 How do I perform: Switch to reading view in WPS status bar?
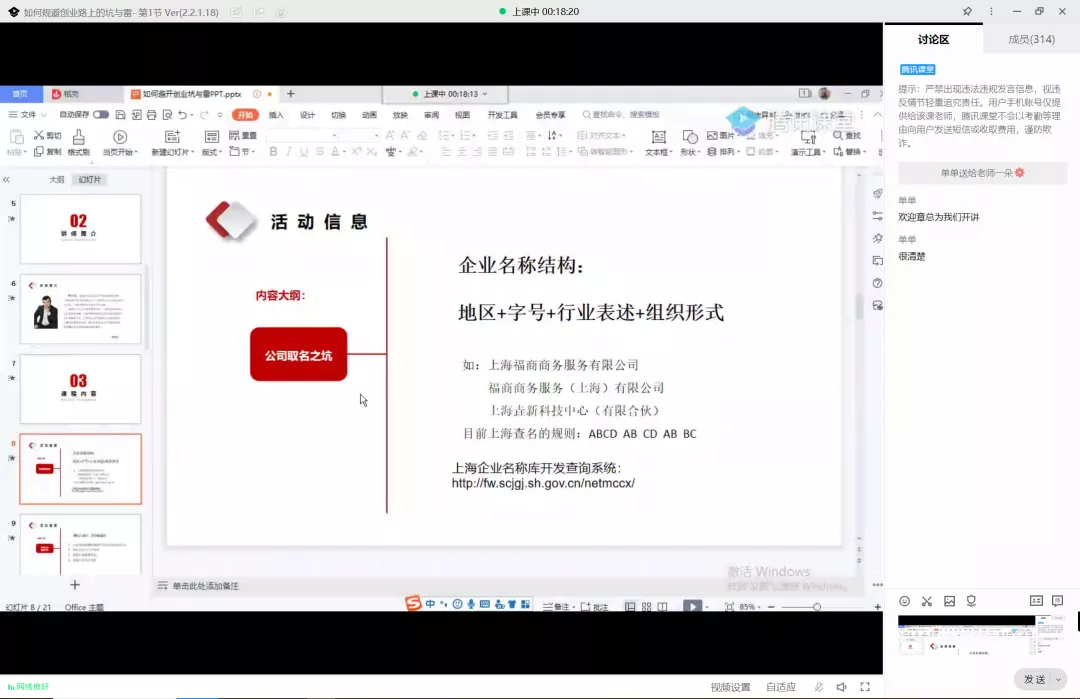662,607
